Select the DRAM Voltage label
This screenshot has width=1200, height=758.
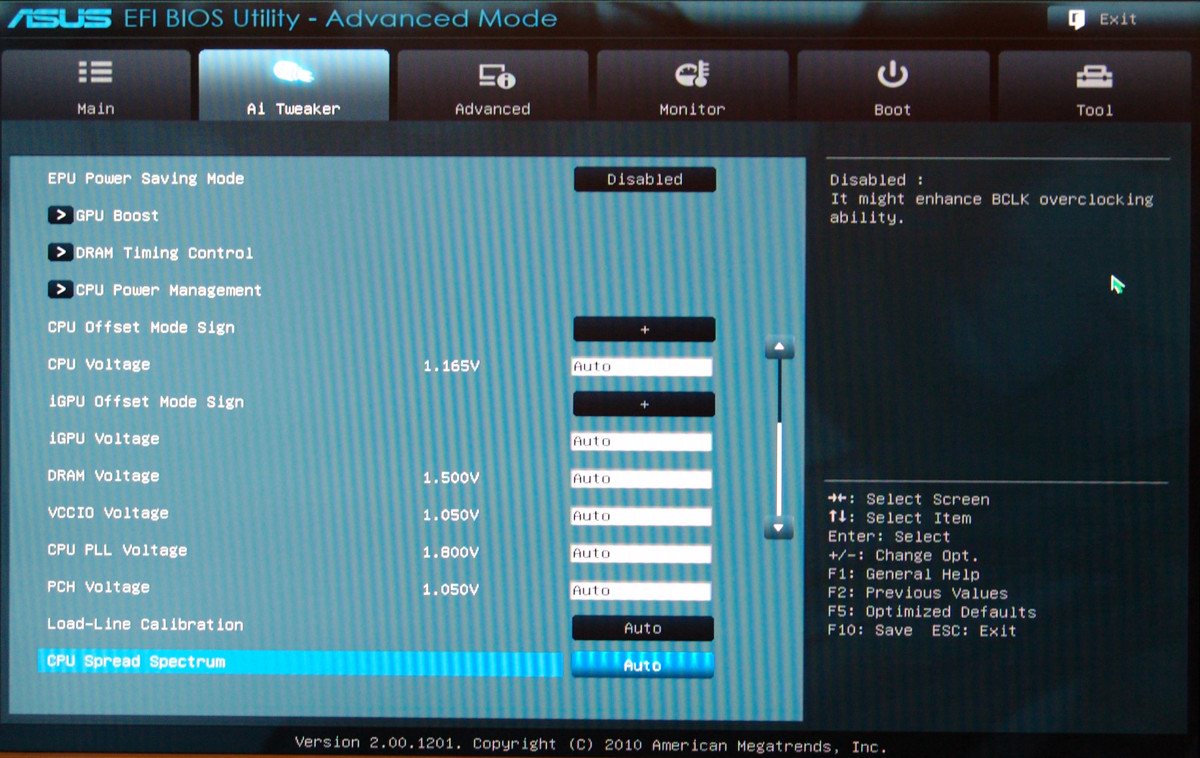[x=103, y=475]
